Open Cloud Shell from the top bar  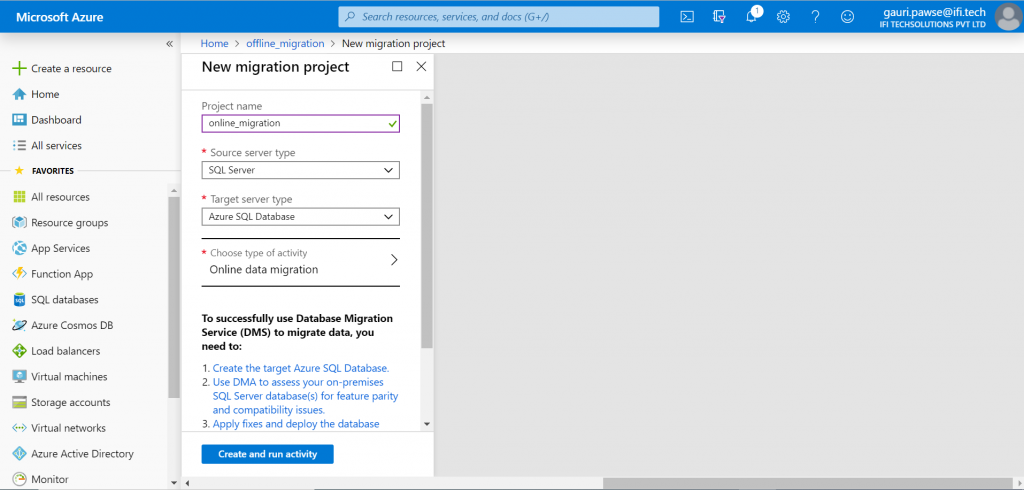pos(687,17)
